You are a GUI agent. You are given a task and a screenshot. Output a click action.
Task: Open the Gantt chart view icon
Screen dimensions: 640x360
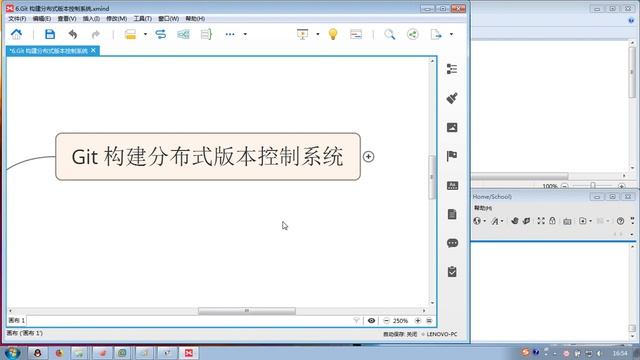356,34
